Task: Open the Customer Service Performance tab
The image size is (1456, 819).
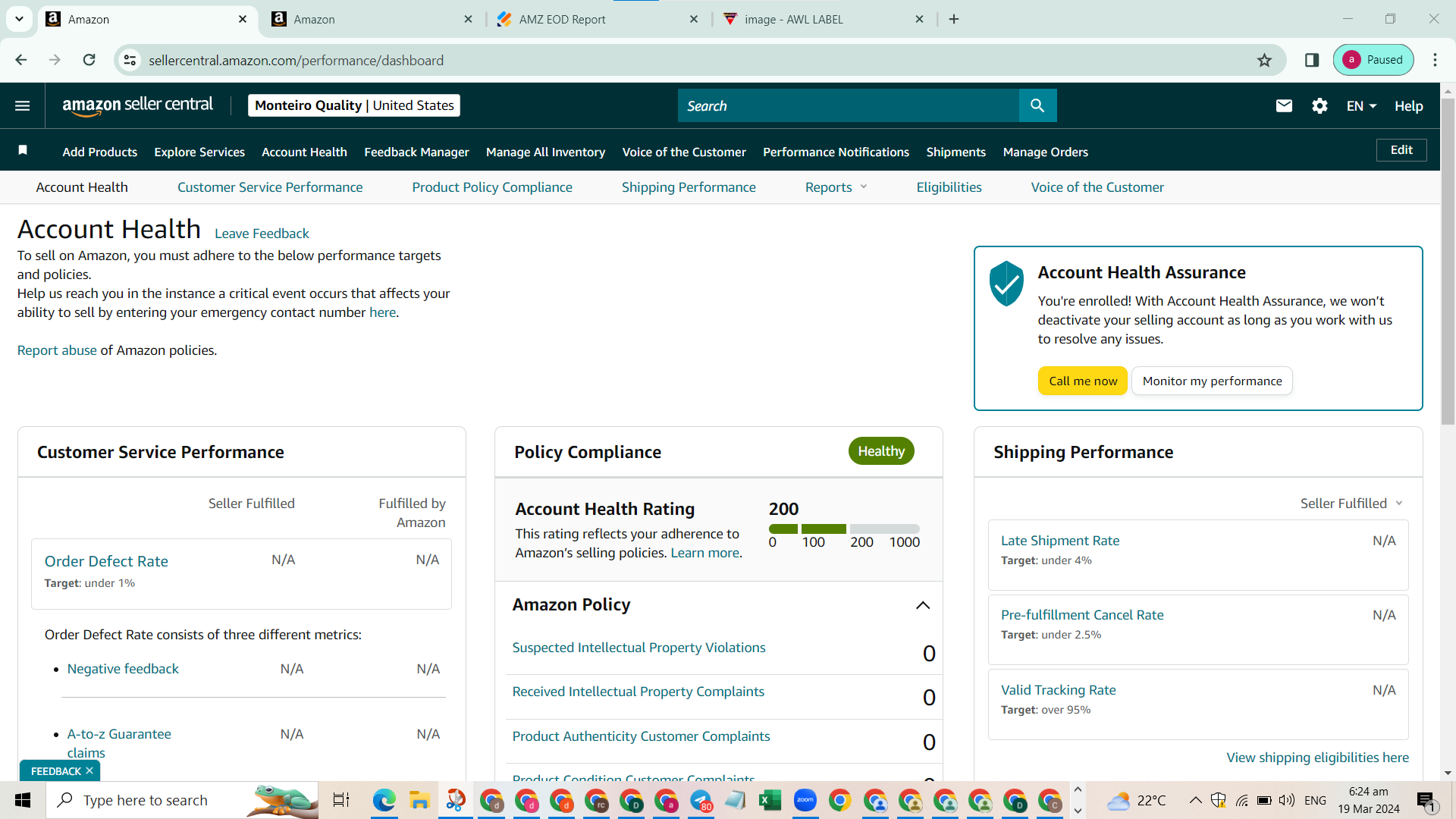Action: point(270,187)
